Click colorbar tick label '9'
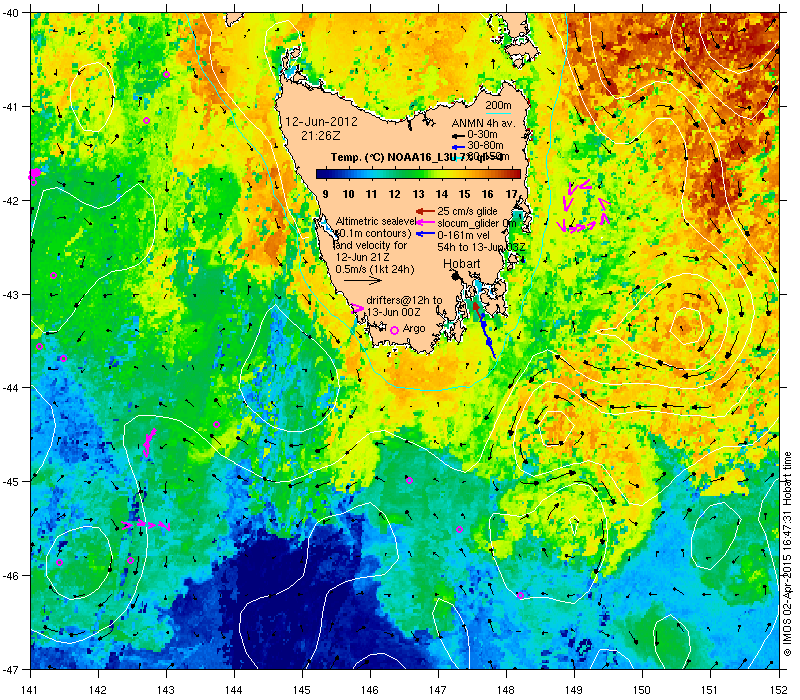The image size is (800, 700). (x=326, y=194)
